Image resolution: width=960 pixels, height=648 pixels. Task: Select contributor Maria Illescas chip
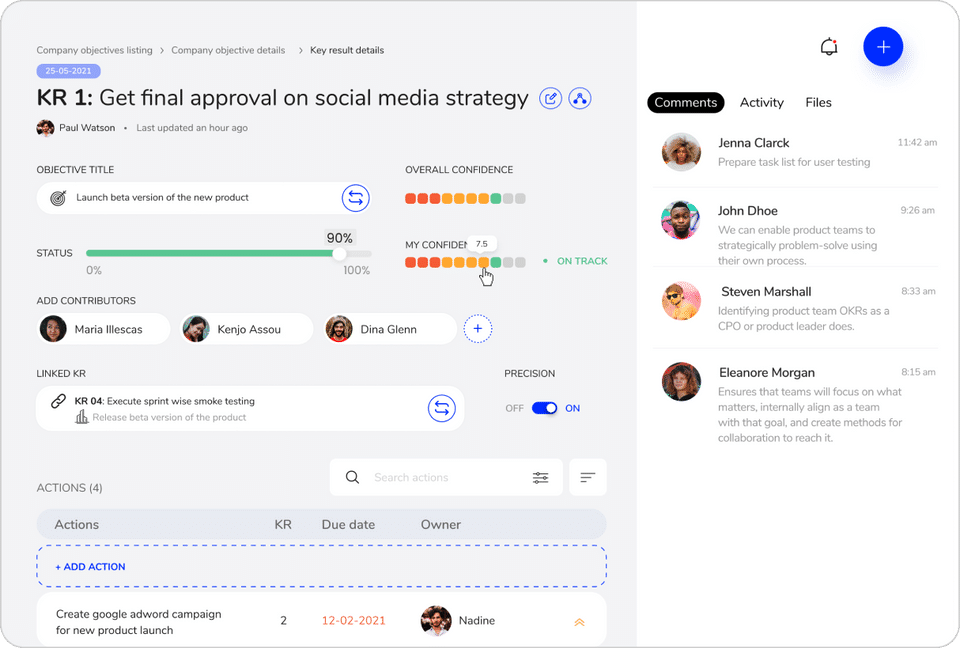coord(103,329)
